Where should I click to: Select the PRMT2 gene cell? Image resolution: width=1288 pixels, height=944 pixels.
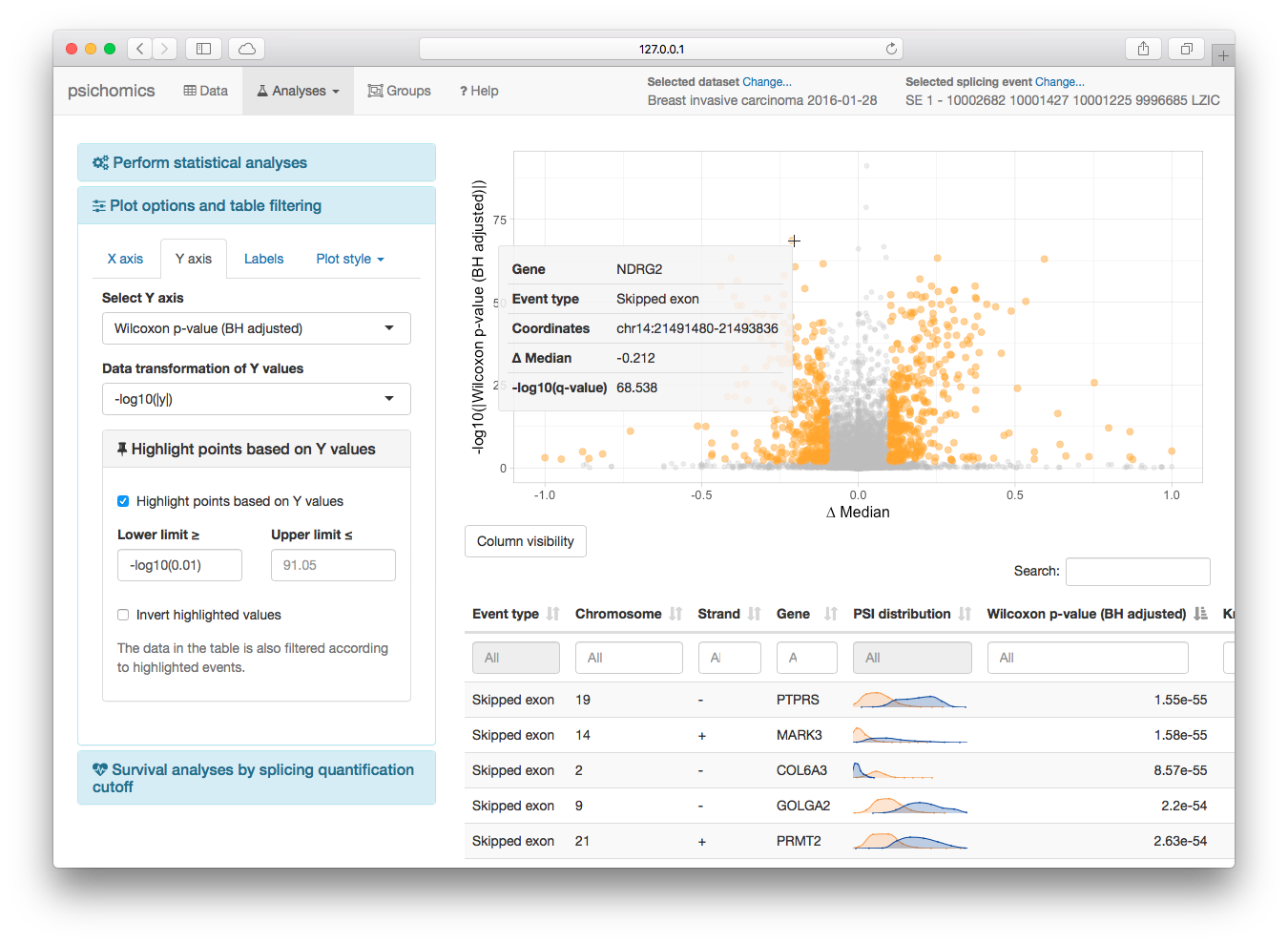click(x=799, y=841)
